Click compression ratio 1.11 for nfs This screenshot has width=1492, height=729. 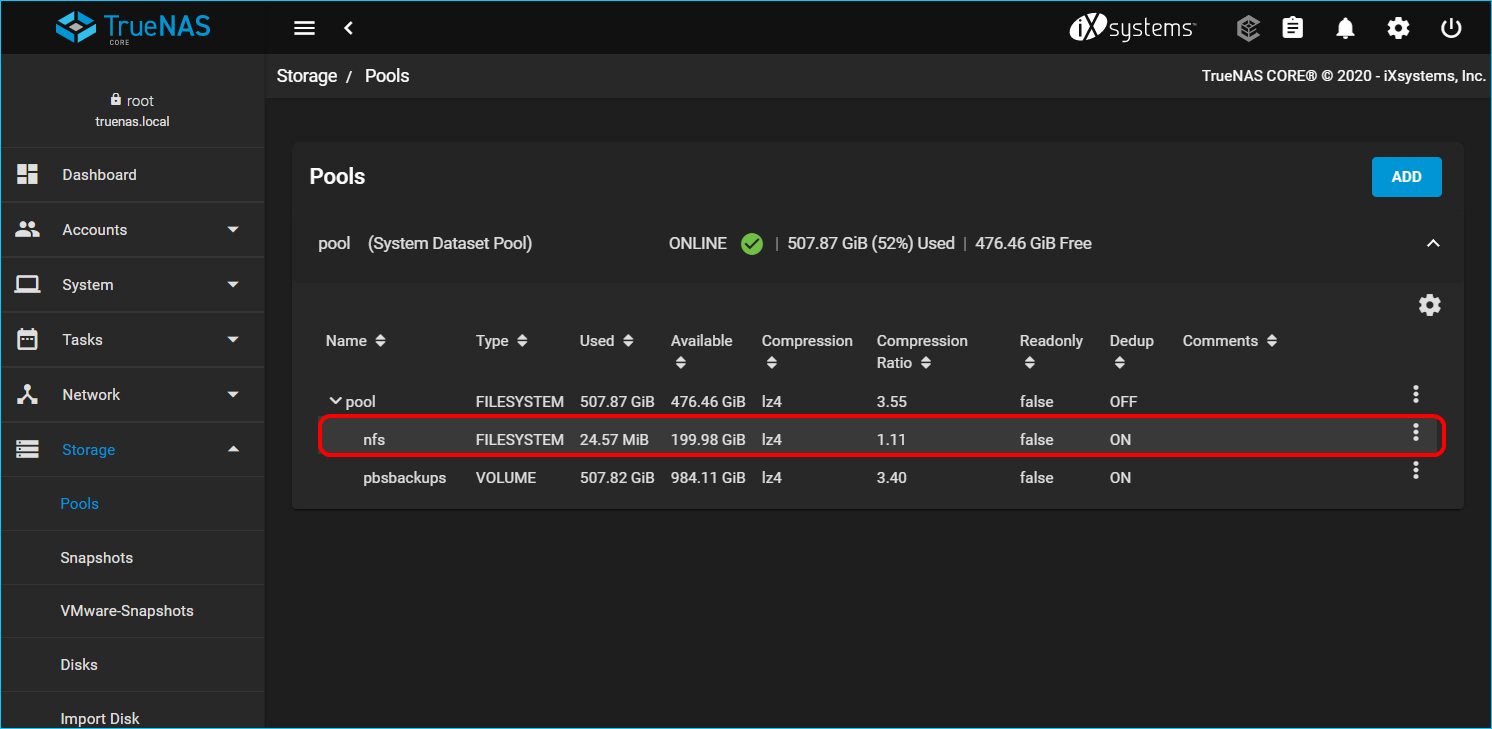[x=891, y=440]
